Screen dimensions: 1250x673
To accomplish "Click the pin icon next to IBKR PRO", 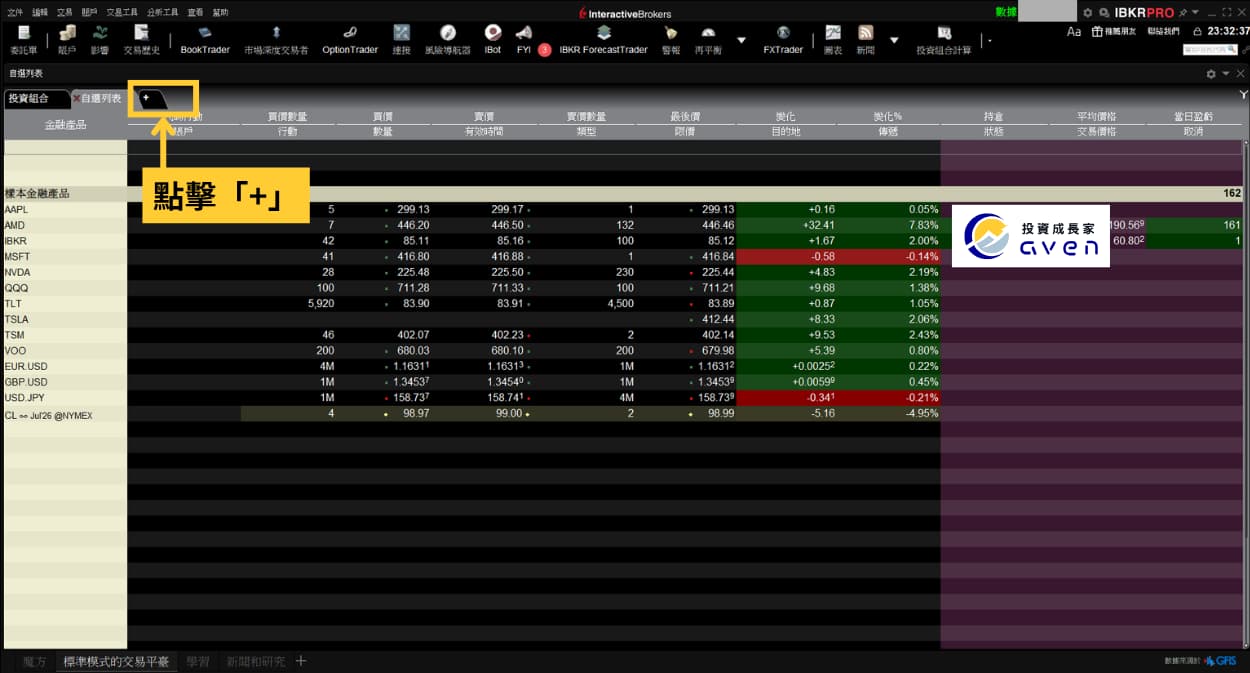I will tap(1182, 13).
